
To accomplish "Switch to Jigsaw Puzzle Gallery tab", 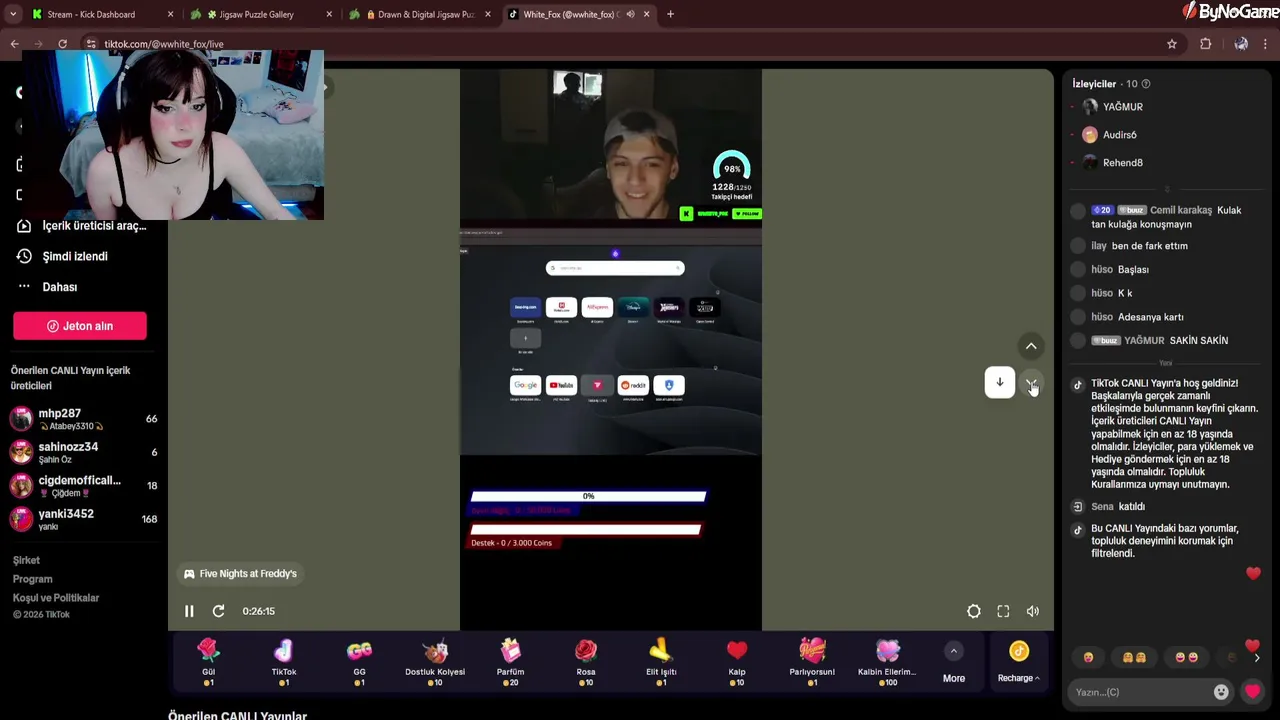I will (260, 14).
